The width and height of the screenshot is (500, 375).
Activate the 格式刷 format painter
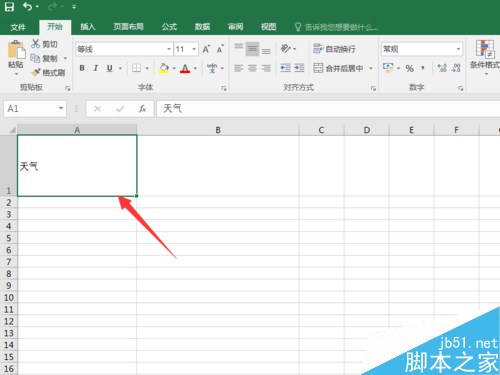click(48, 72)
